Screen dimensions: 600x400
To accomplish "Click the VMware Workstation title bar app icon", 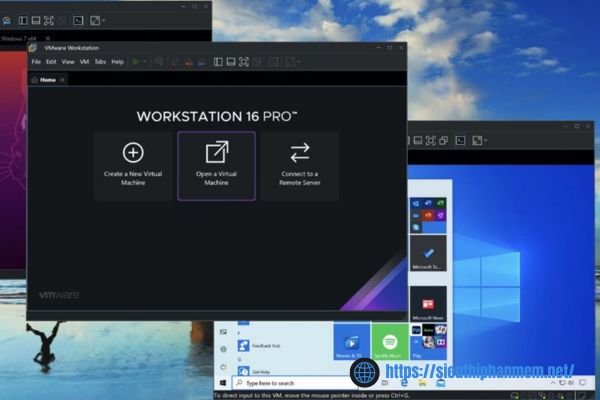I will (33, 48).
